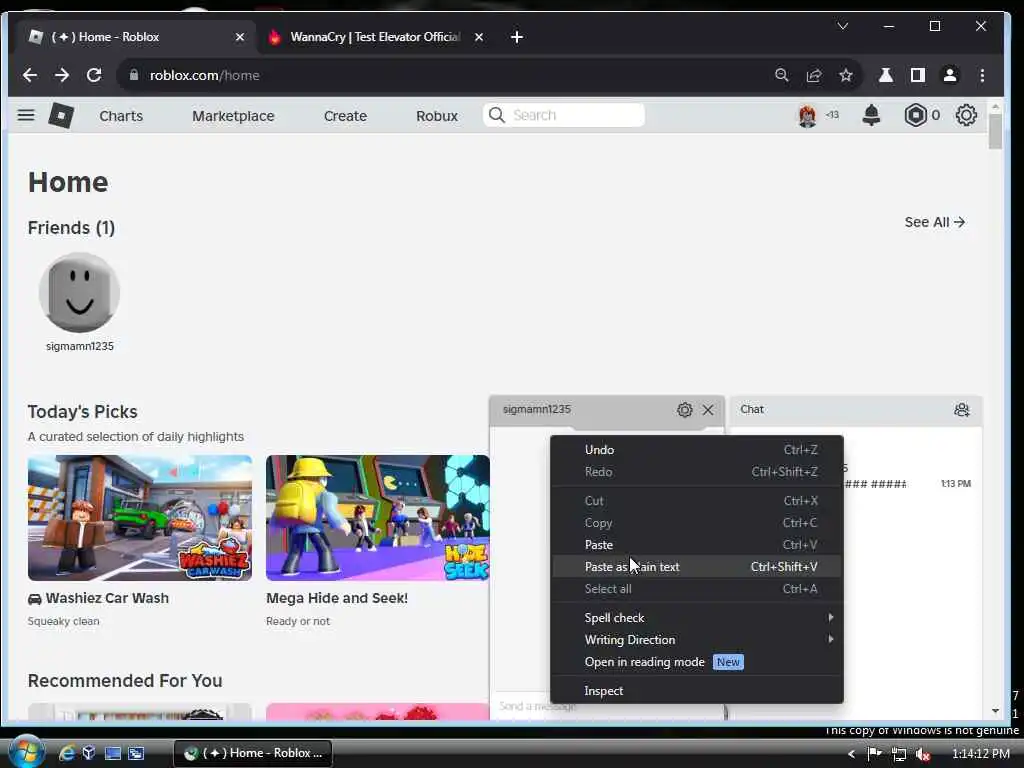Open a new browser tab
This screenshot has height=768, width=1024.
[x=517, y=37]
